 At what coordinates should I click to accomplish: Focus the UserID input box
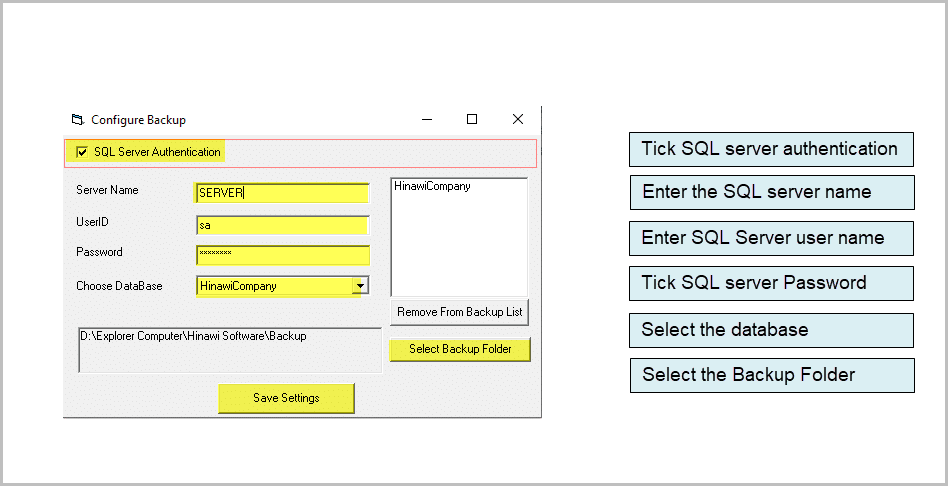[282, 225]
